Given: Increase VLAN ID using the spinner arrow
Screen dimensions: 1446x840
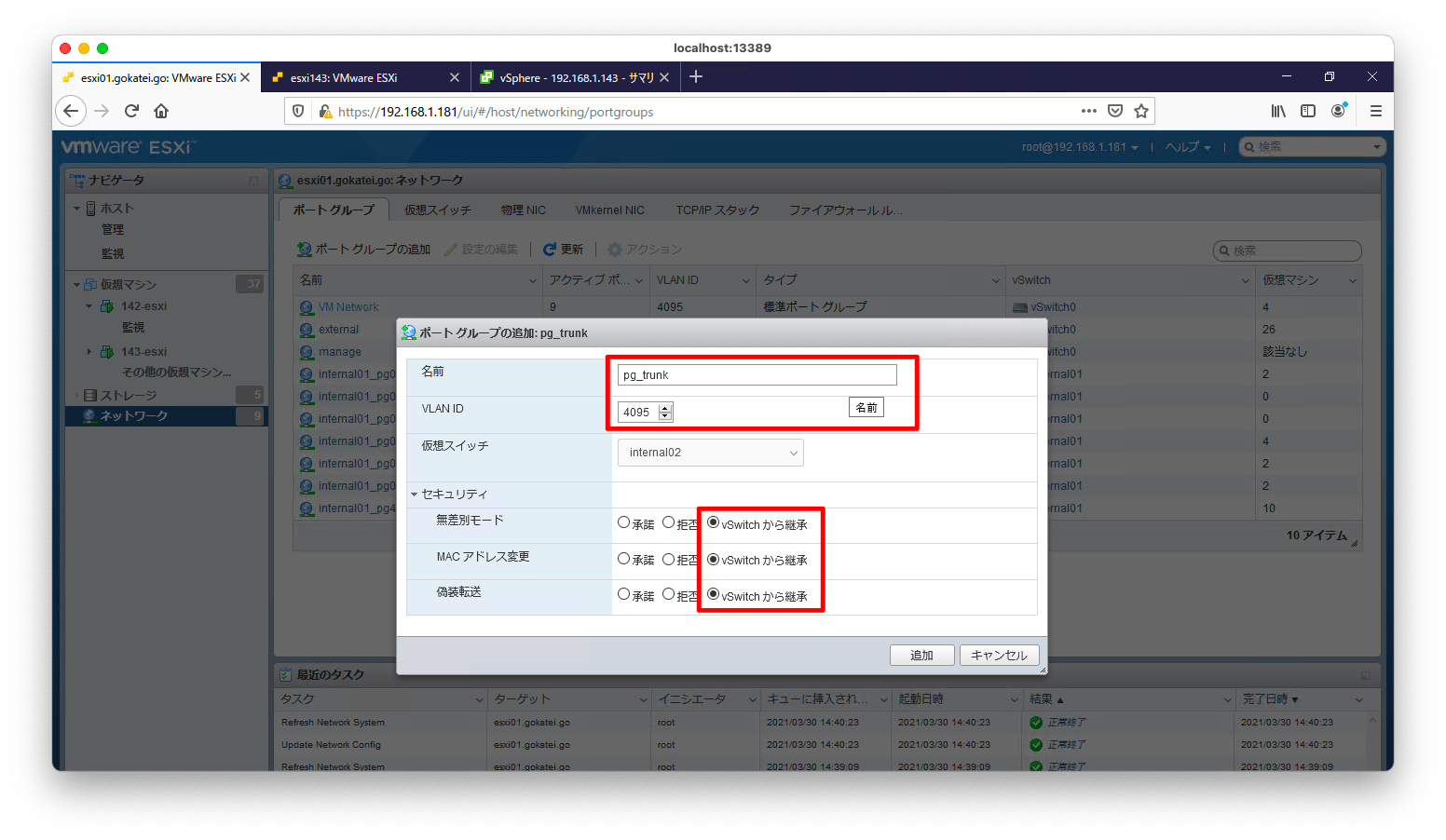Looking at the screenshot, I should pos(664,407).
